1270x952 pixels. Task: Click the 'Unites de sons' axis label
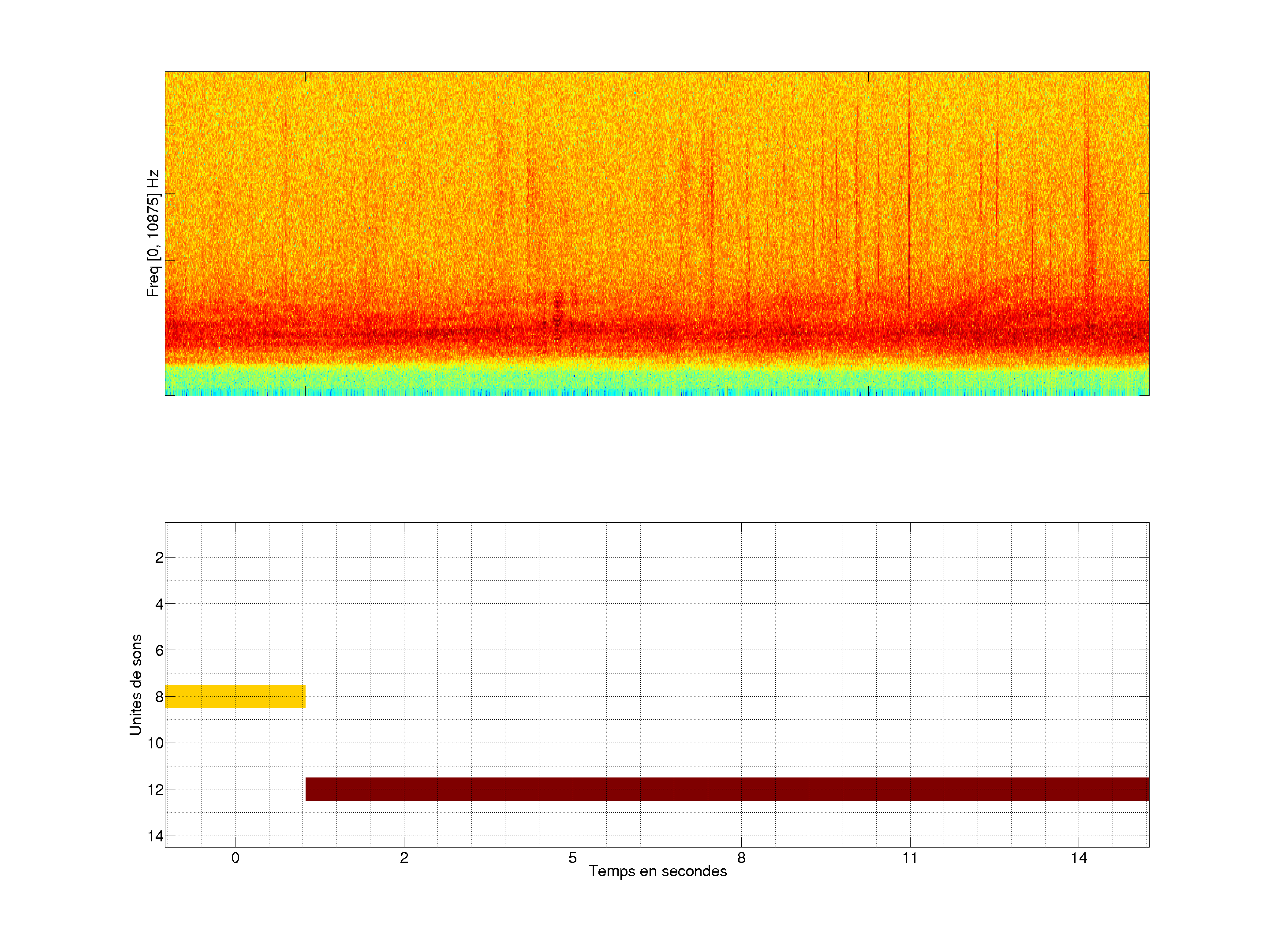tap(135, 684)
